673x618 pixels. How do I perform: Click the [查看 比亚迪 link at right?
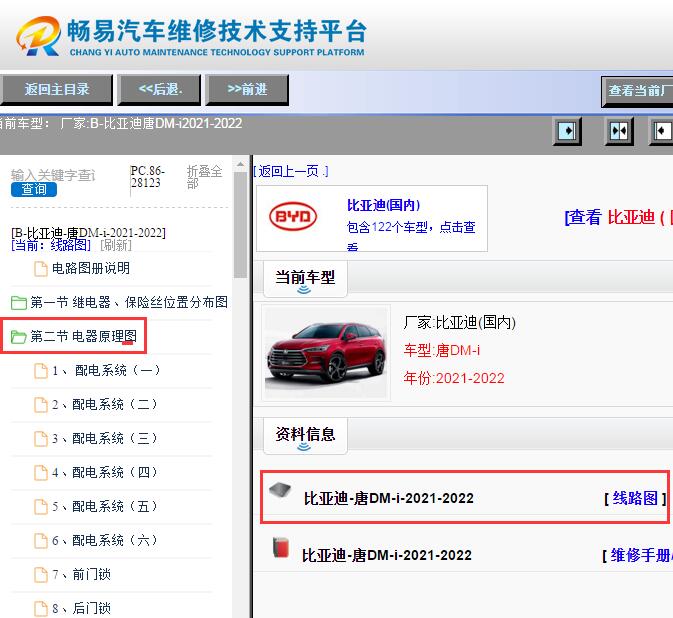[618, 217]
